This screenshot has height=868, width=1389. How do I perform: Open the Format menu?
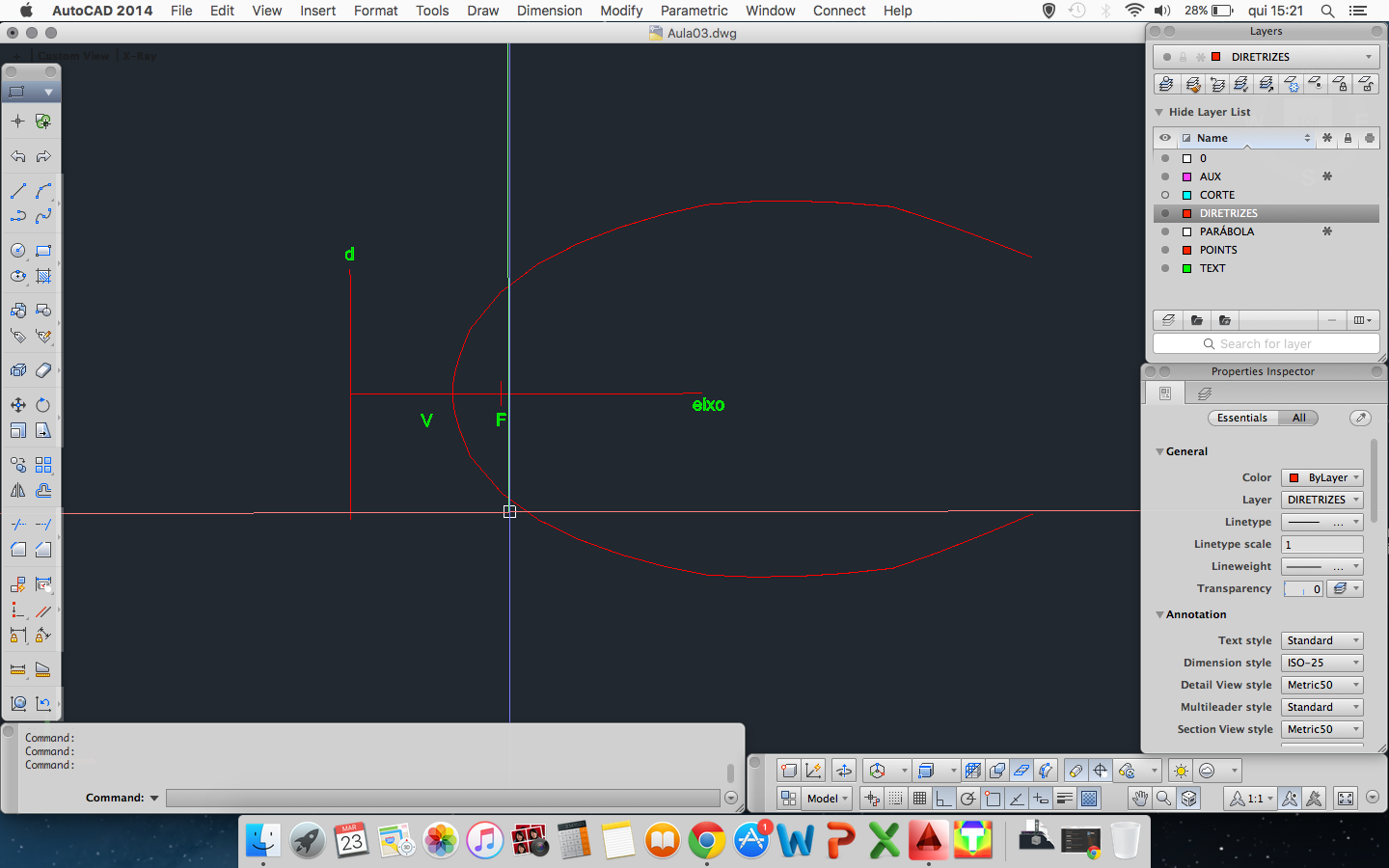[x=375, y=11]
